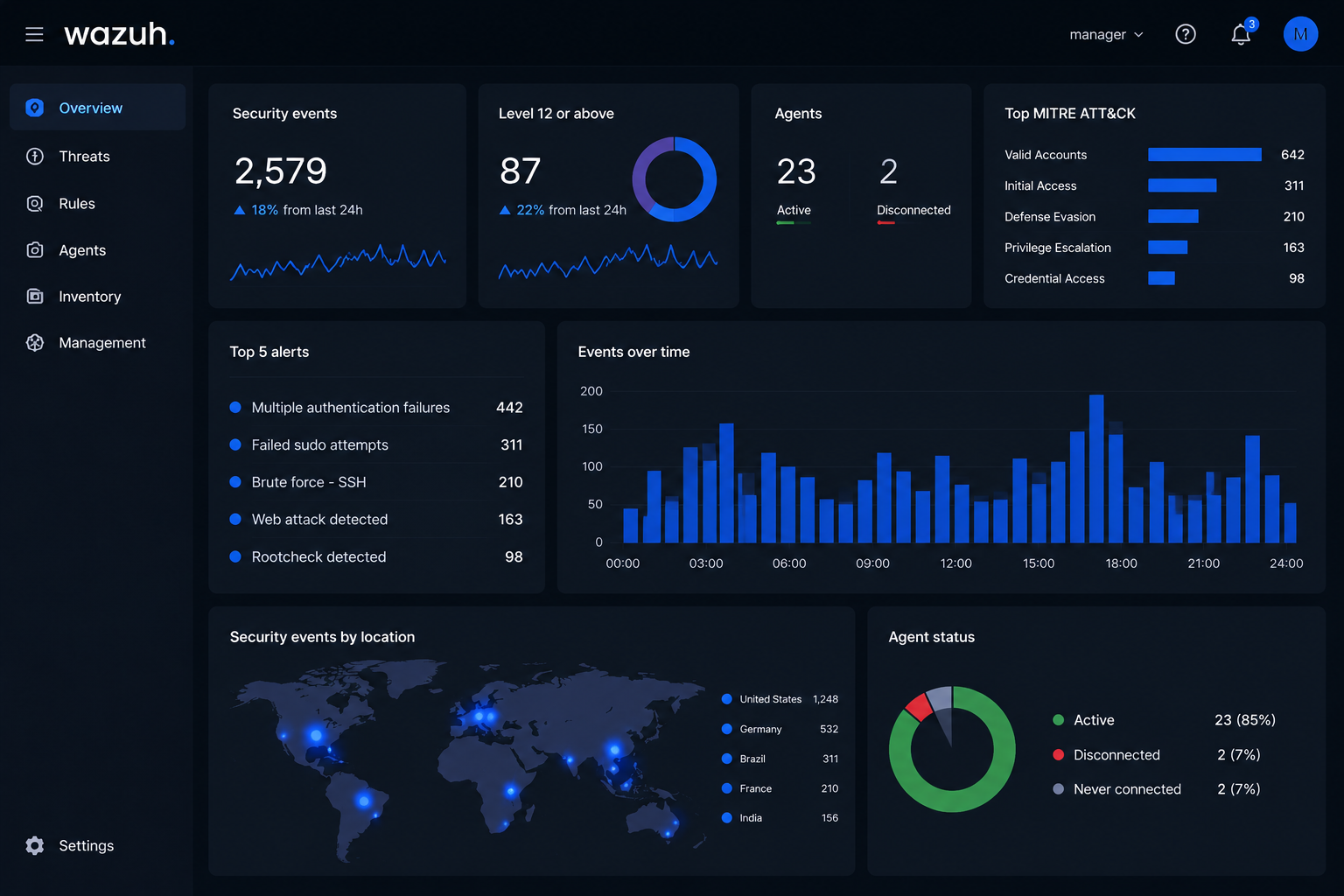Viewport: 1344px width, 896px height.
Task: Click bullet beside Web attack detected
Action: (x=235, y=519)
